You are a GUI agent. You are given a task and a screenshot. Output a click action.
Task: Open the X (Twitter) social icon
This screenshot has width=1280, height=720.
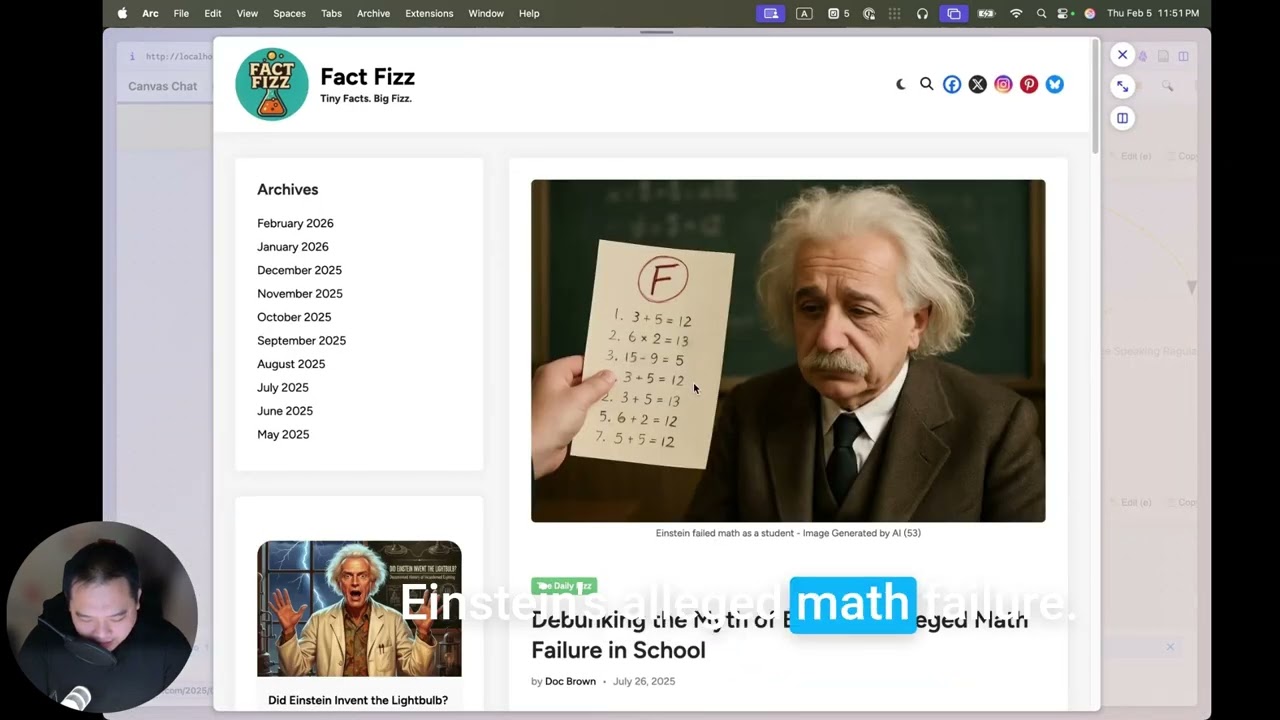(978, 85)
